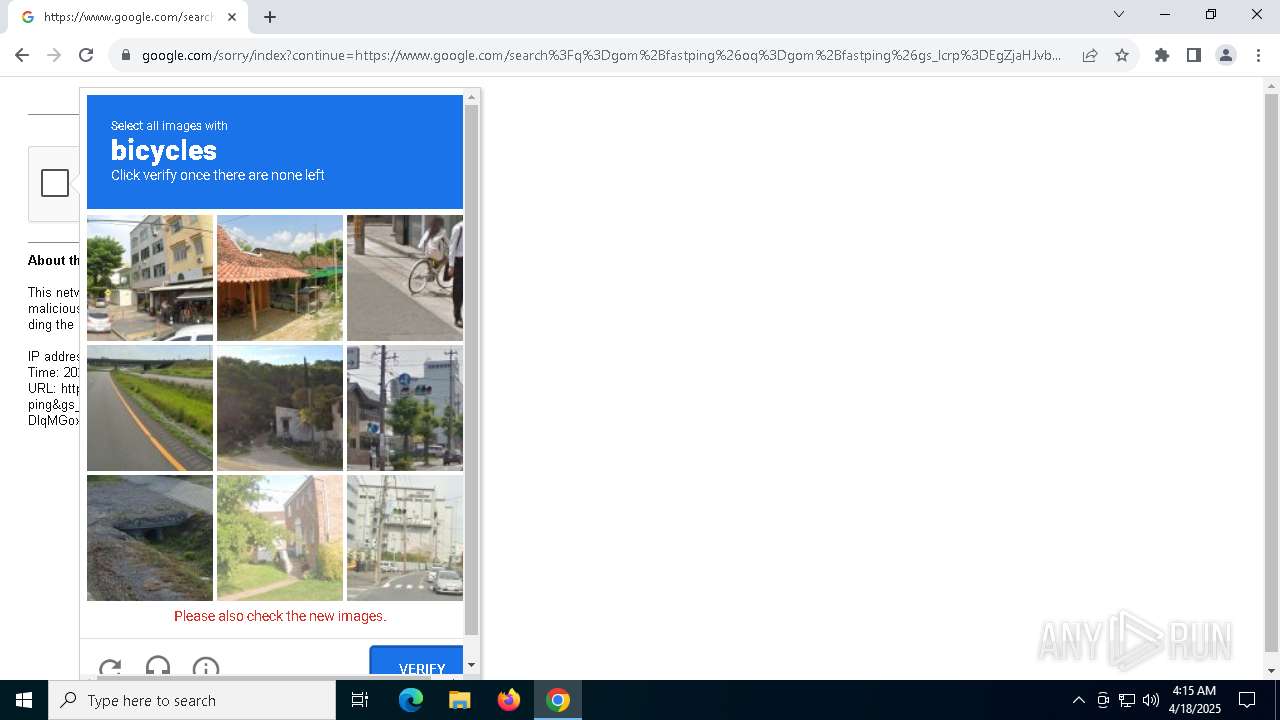Toggle Chrome side panel
Viewport: 1280px width, 720px height.
(1194, 55)
